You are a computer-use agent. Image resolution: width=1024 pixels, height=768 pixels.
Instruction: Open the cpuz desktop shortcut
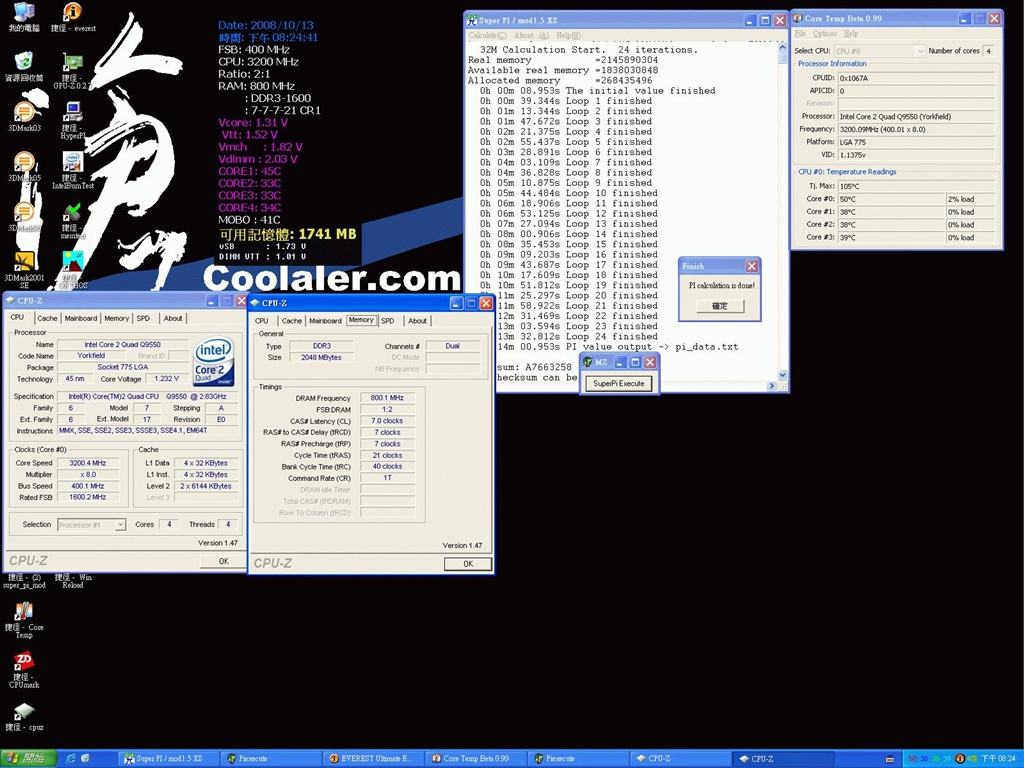point(24,716)
